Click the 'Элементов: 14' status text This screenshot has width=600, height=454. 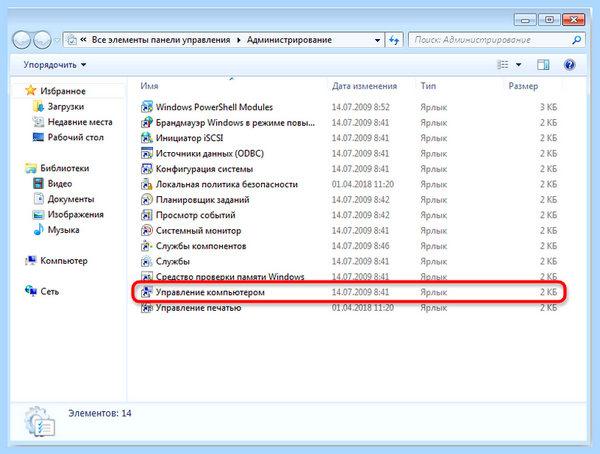[x=99, y=413]
